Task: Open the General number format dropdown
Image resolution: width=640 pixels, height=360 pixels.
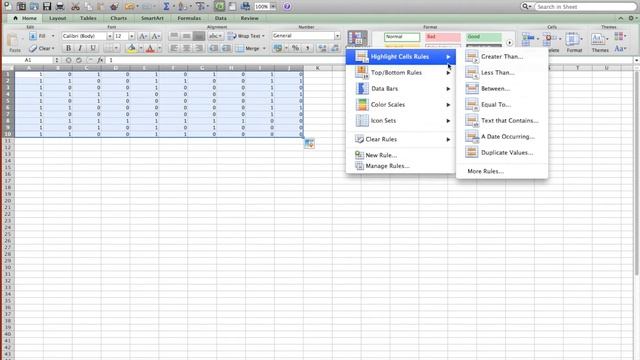Action: (337, 36)
